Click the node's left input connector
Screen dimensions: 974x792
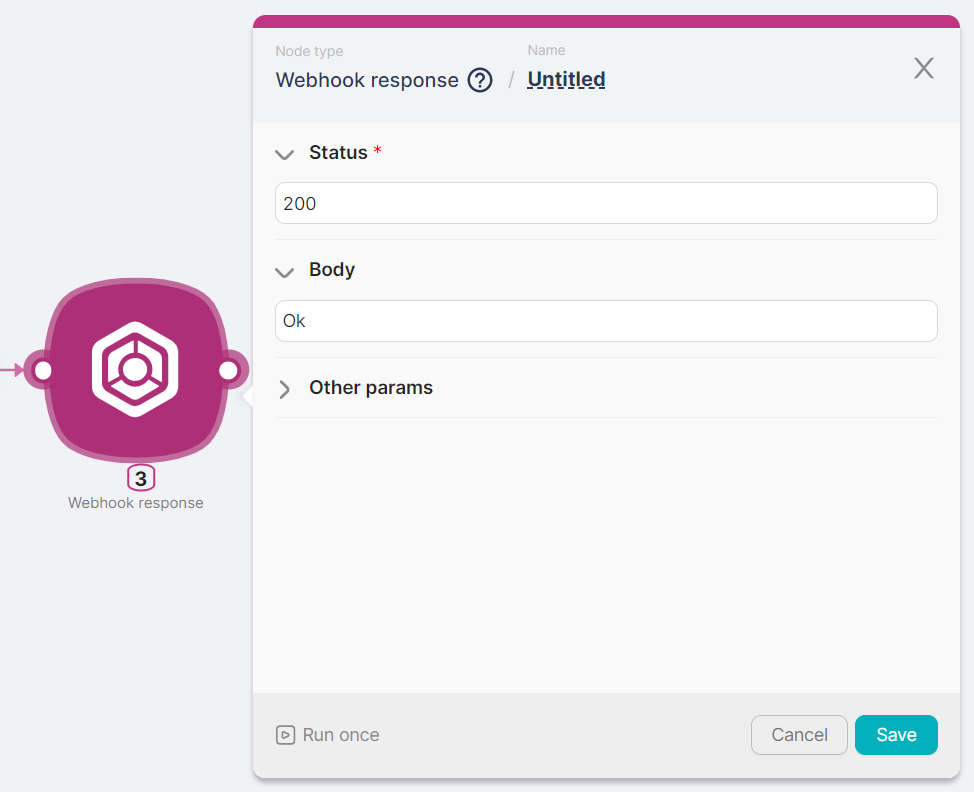tap(42, 371)
